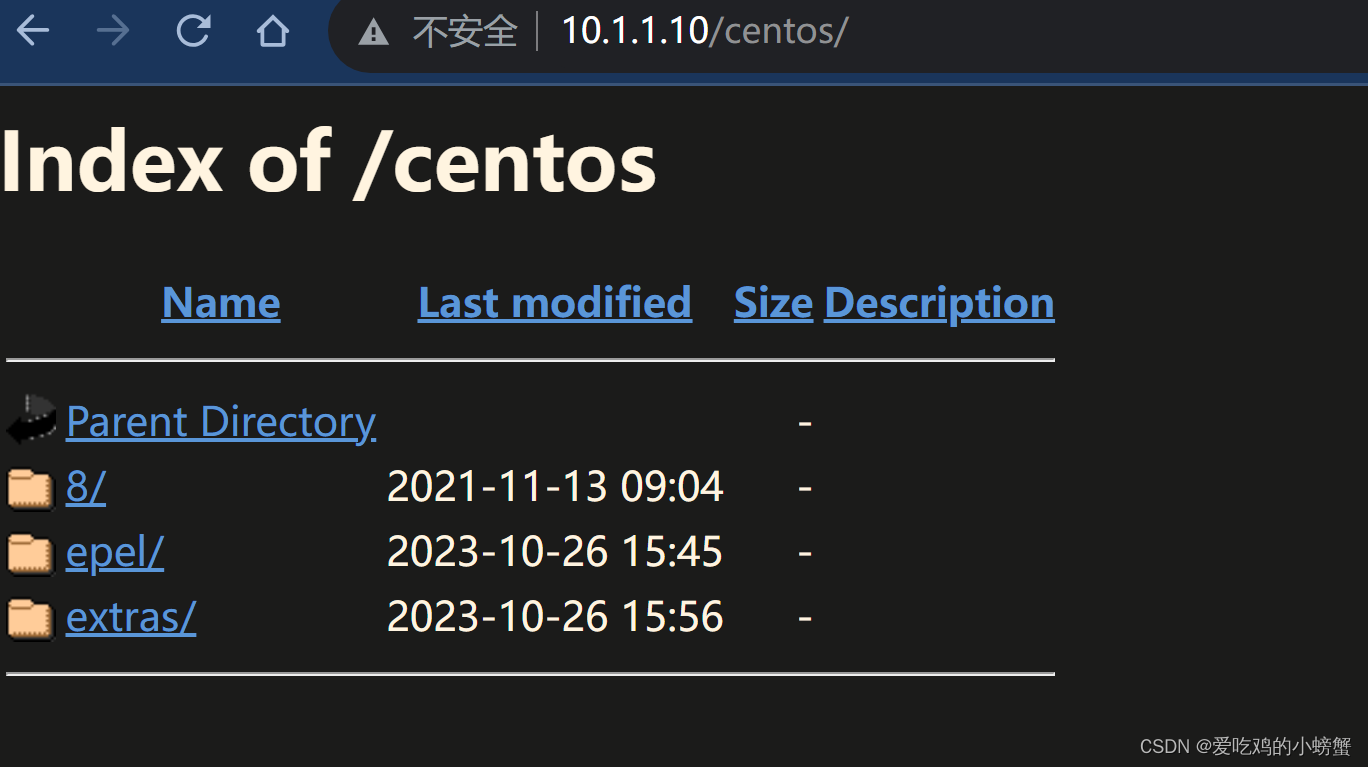This screenshot has height=767, width=1368.
Task: Open the extras/ directory
Action: coord(130,617)
